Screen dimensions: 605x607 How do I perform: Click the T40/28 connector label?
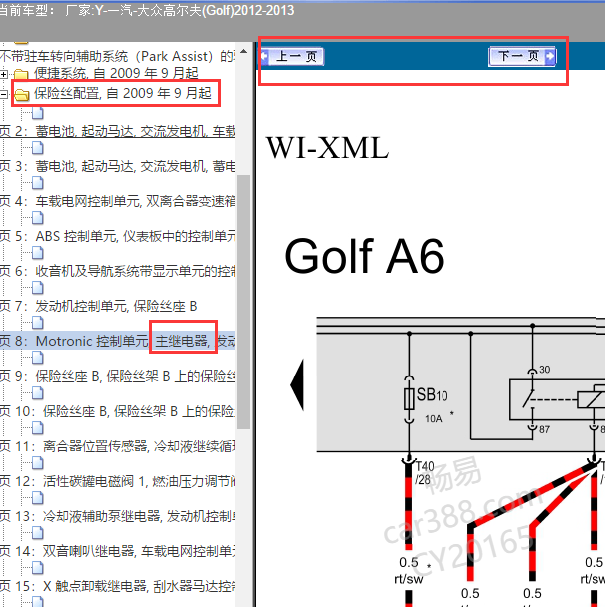425,473
